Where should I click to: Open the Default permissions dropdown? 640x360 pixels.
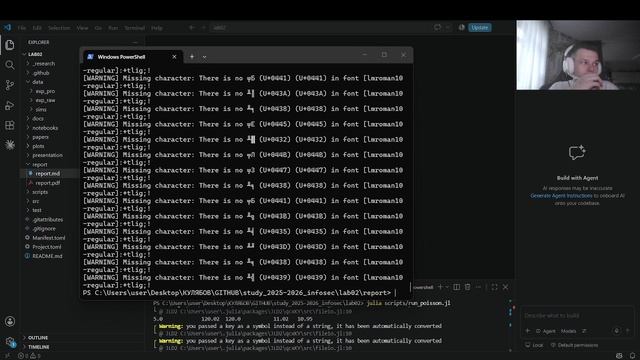[575, 345]
